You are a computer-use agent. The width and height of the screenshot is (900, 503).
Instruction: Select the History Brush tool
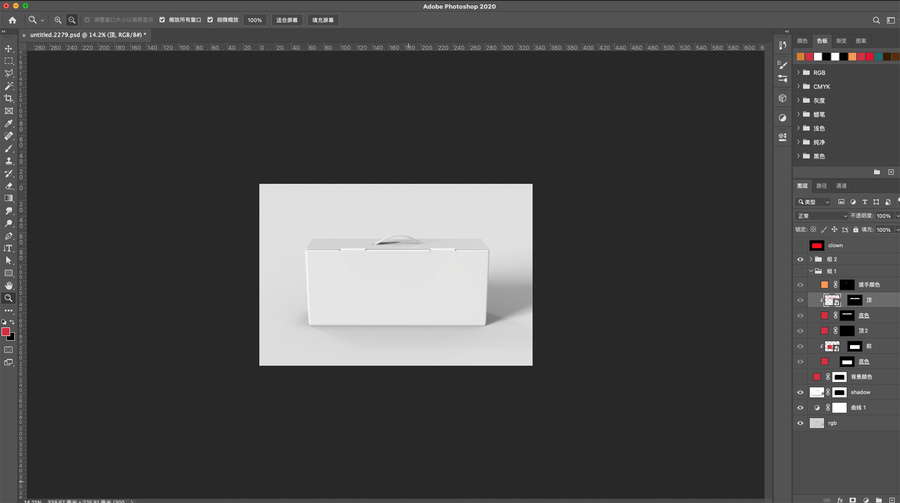tap(9, 173)
